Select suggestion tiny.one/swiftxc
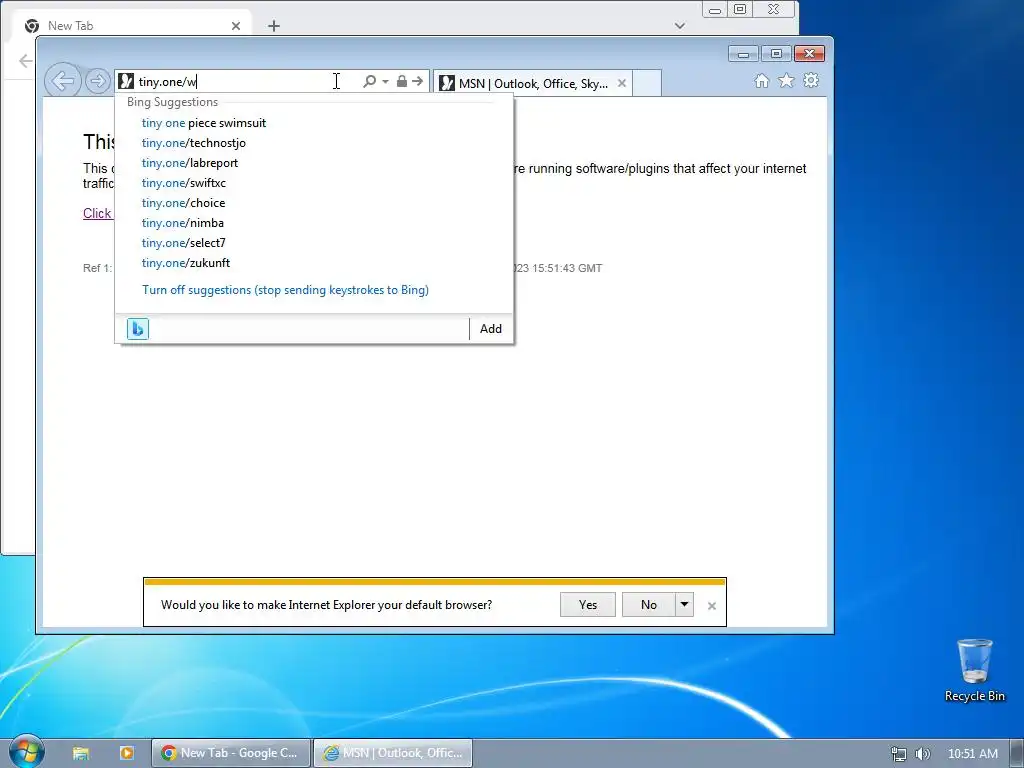Screen dimensions: 1024x768 point(184,183)
